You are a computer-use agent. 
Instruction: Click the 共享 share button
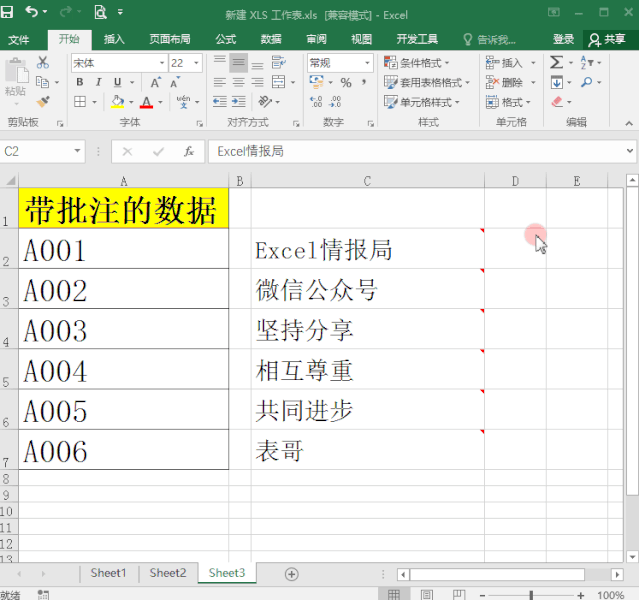click(607, 40)
